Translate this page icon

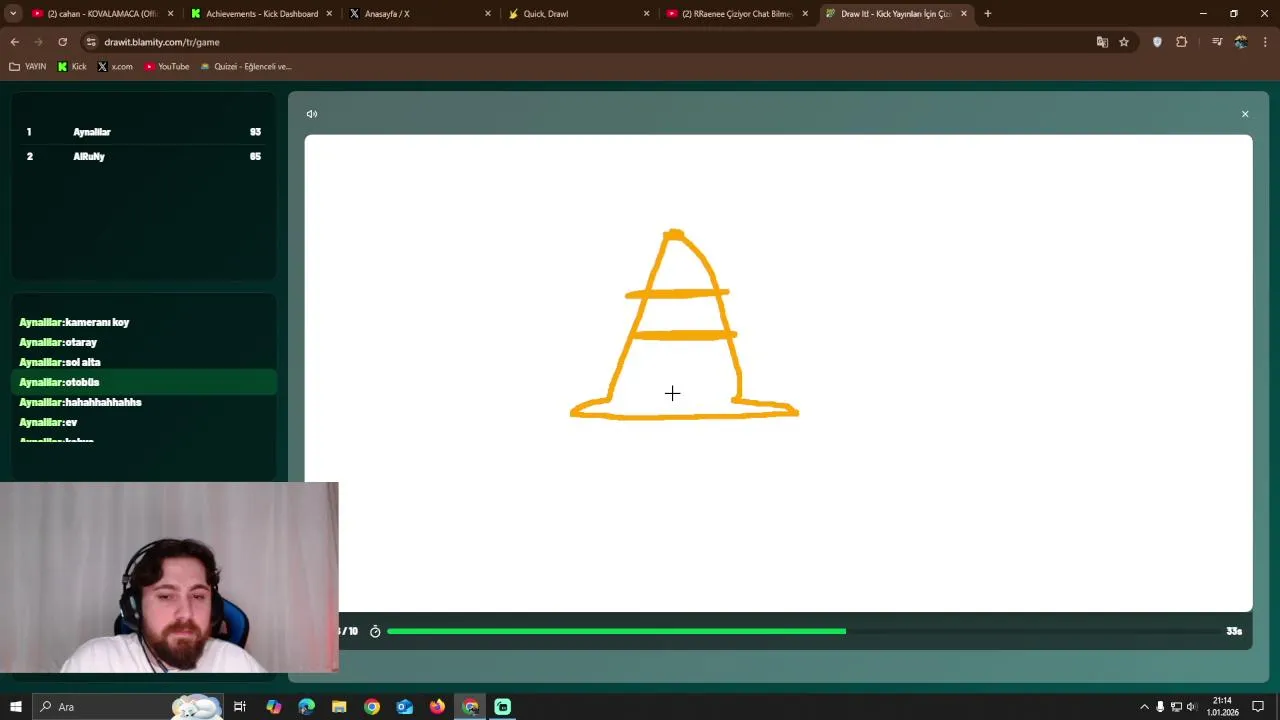(1102, 42)
